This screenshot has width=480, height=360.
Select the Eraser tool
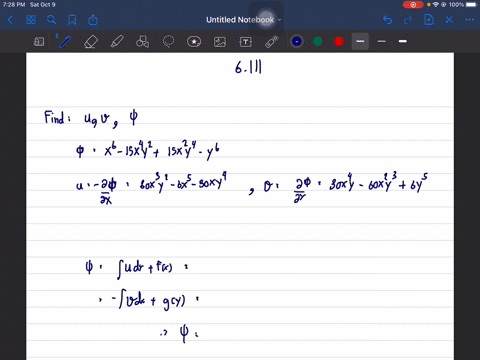[91, 42]
